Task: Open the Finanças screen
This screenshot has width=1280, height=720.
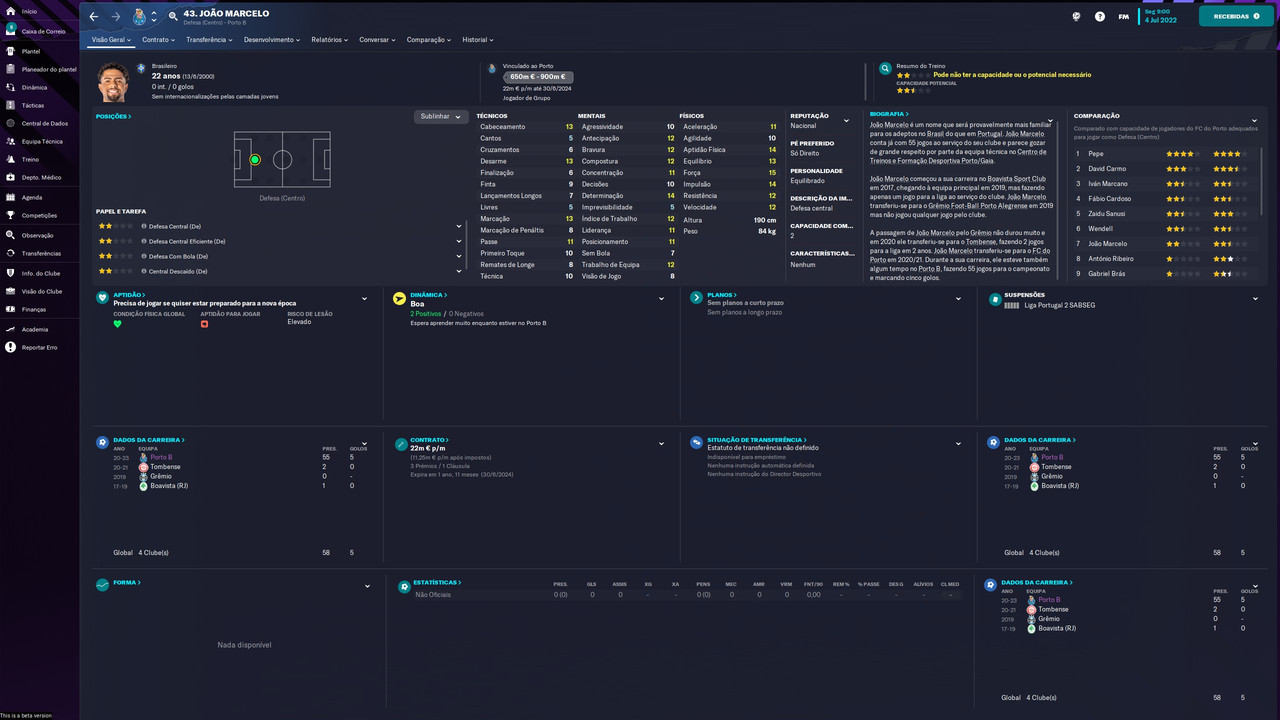Action: tap(34, 310)
